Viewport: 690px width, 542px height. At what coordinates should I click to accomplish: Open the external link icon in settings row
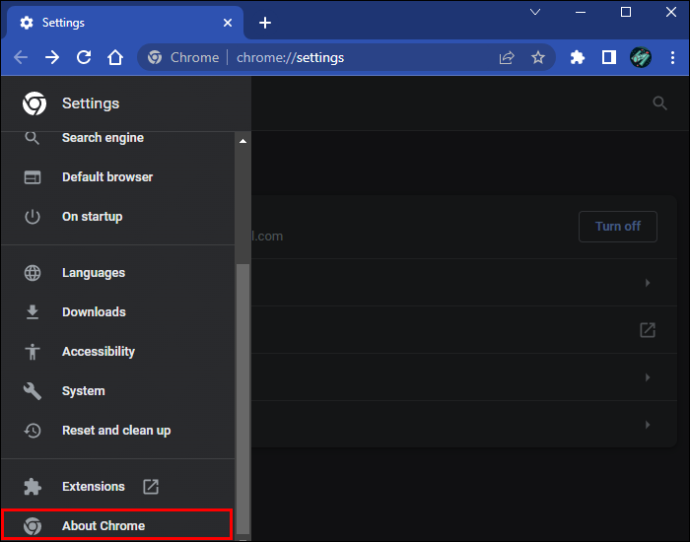click(x=647, y=330)
